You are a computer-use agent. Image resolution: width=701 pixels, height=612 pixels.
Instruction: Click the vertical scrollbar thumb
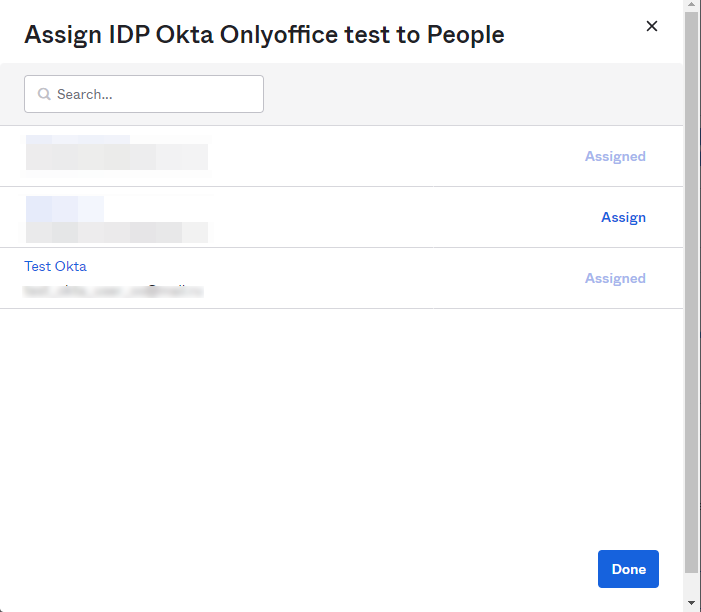pos(692,291)
